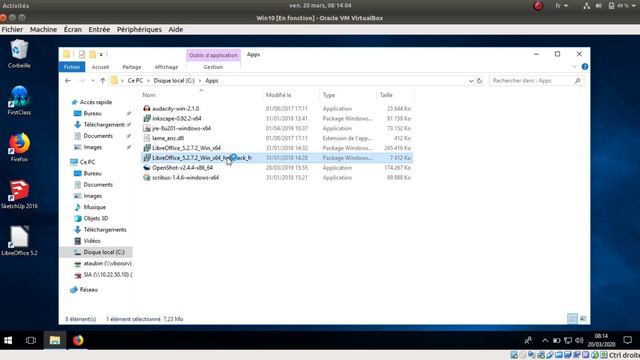Open the Corbeille recycle bin desktop icon

(x=19, y=54)
